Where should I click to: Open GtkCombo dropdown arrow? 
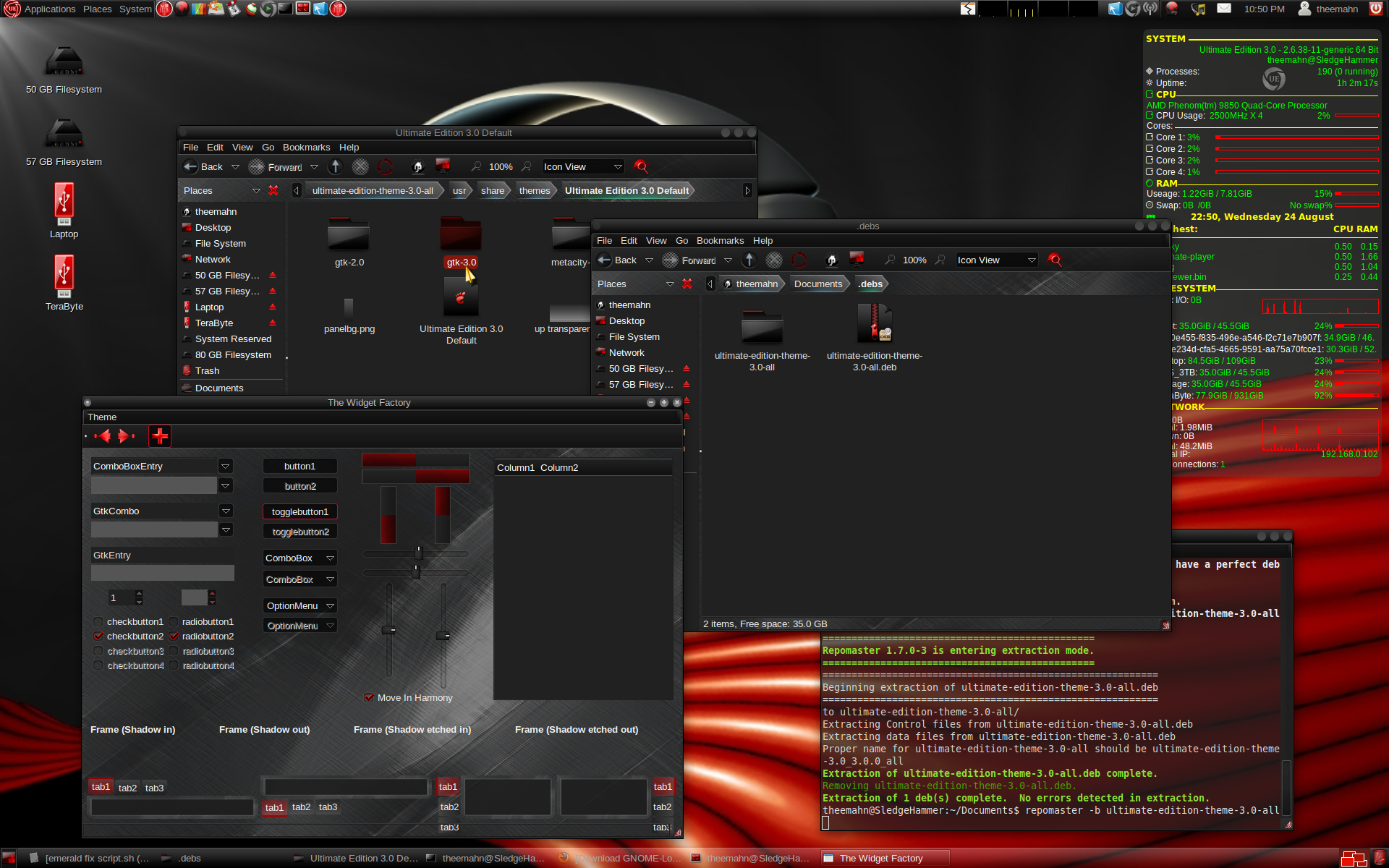(226, 511)
